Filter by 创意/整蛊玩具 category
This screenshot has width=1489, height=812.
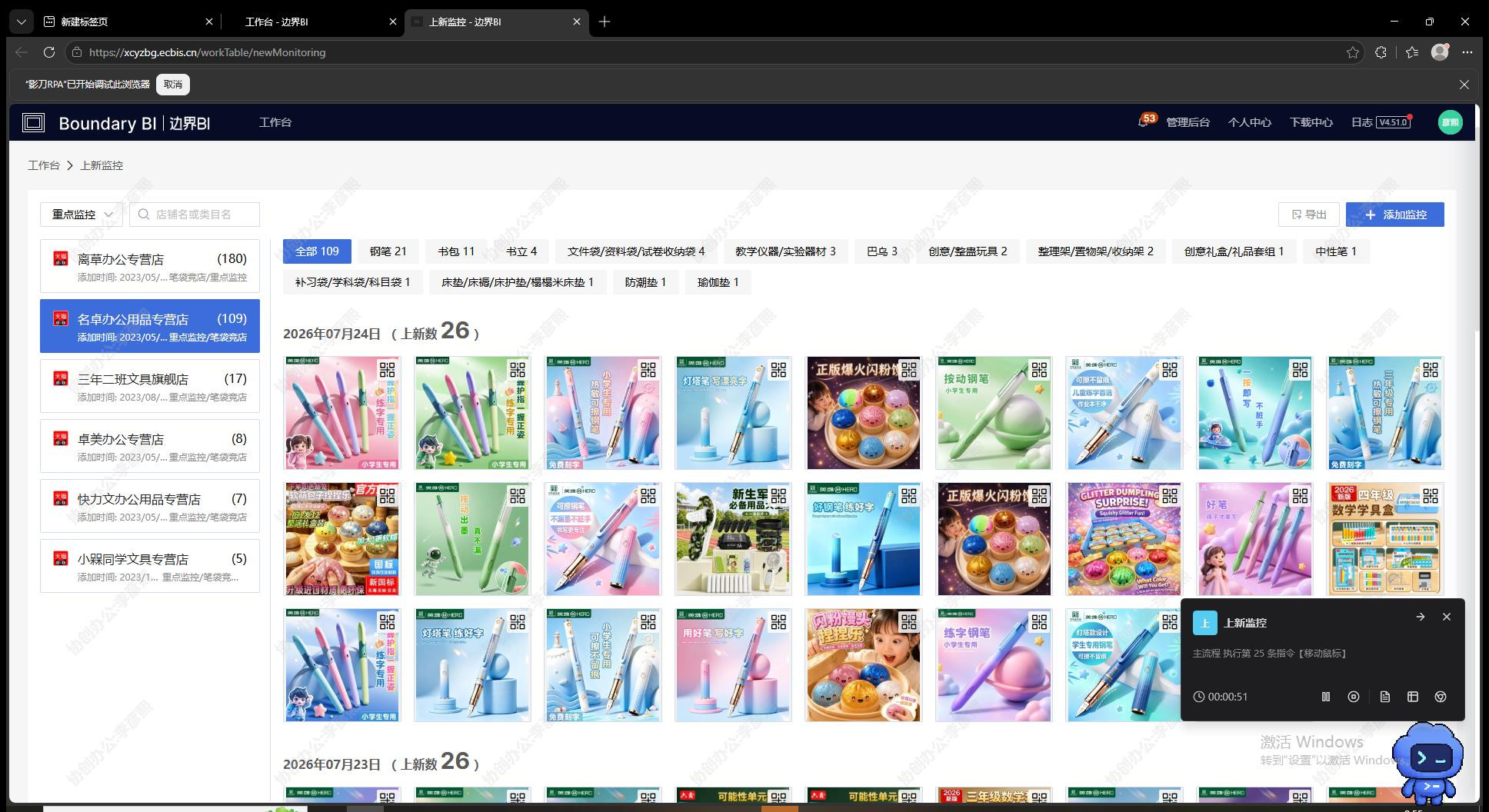click(x=968, y=251)
